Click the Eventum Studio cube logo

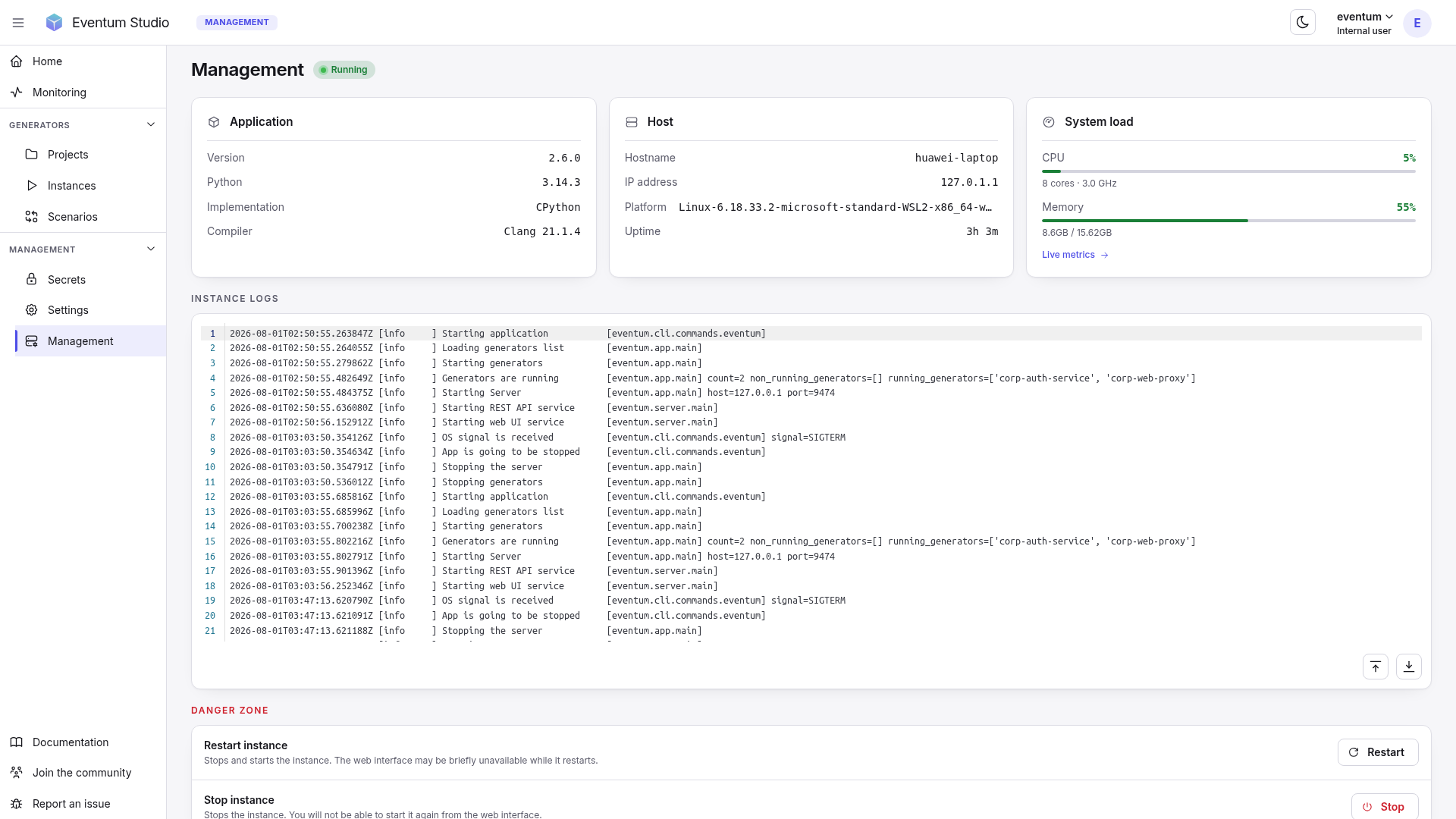pyautogui.click(x=54, y=23)
